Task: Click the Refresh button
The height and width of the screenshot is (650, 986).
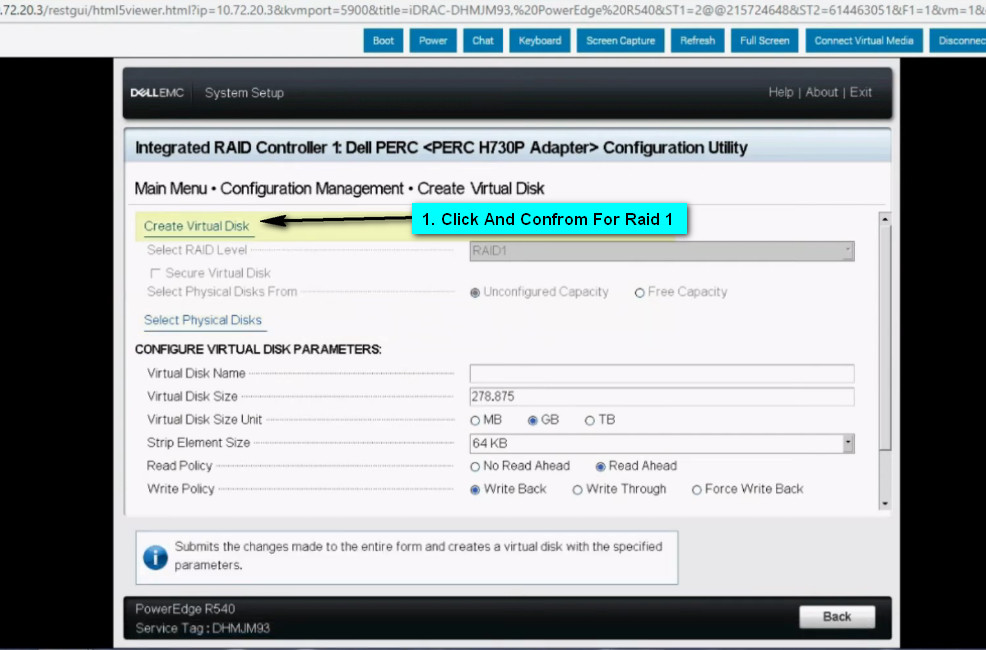Action: point(697,41)
